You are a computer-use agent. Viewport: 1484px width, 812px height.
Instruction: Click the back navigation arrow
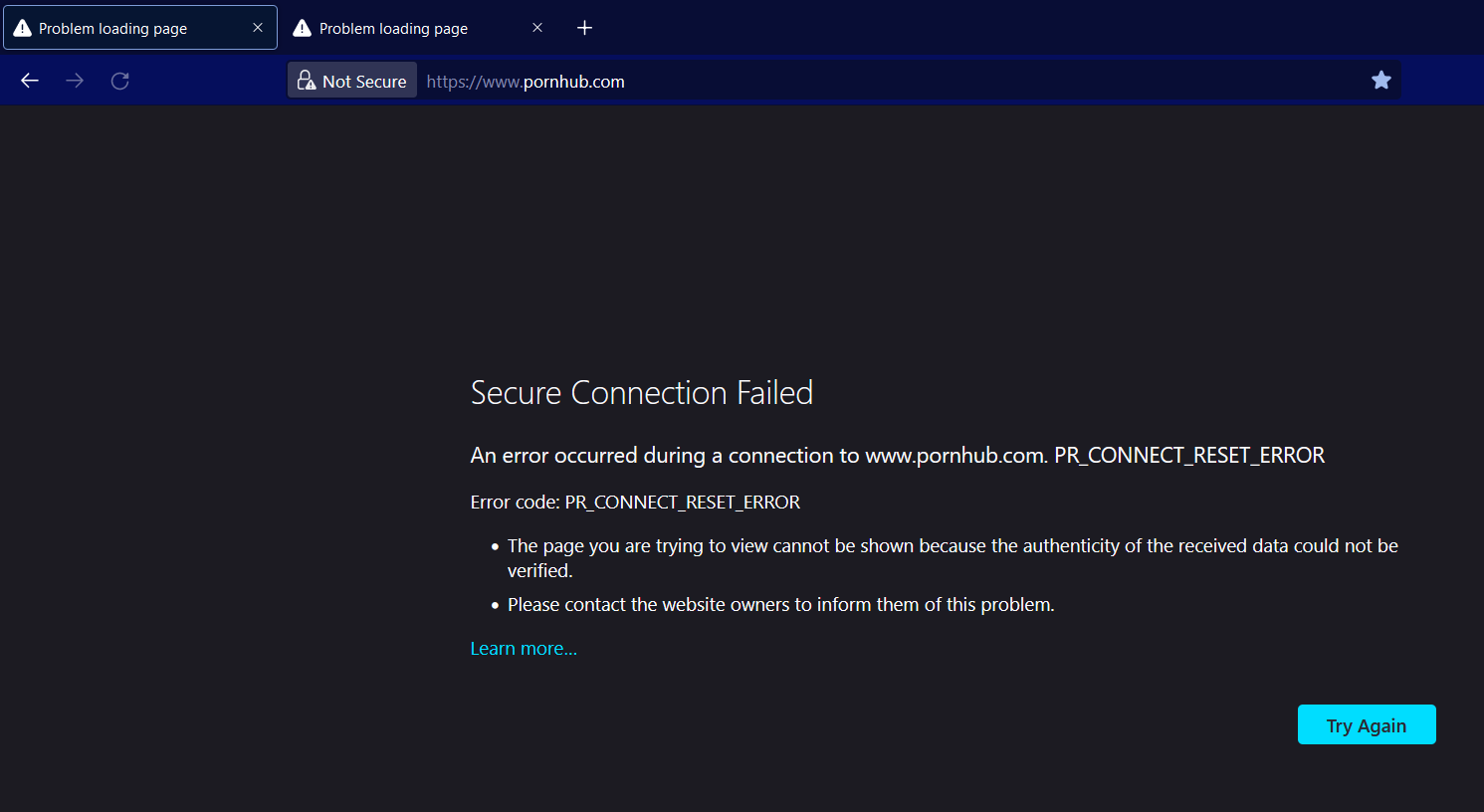tap(29, 81)
